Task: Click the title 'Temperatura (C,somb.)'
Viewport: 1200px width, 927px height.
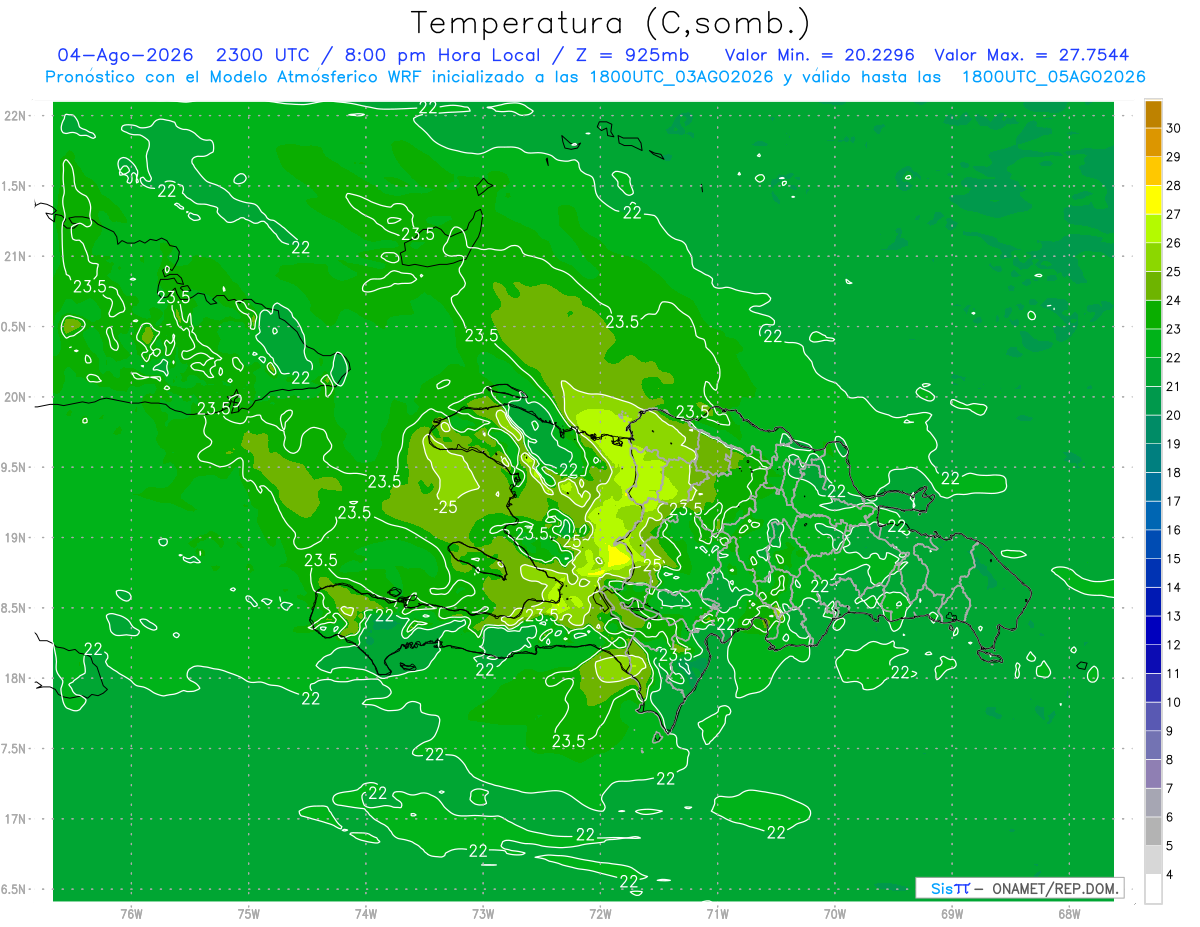Action: click(x=611, y=23)
